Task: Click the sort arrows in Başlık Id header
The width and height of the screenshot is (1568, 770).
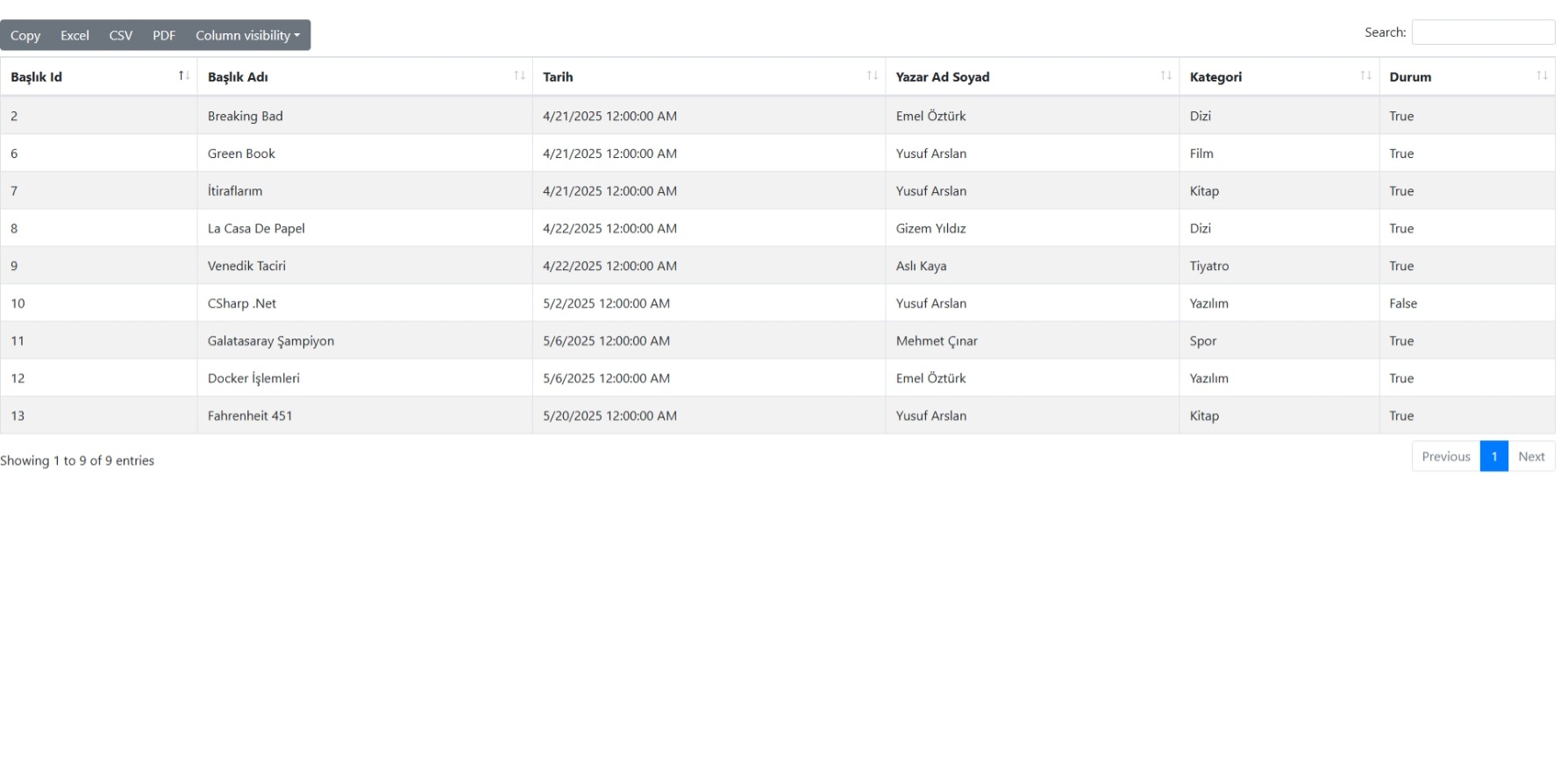Action: 183,76
